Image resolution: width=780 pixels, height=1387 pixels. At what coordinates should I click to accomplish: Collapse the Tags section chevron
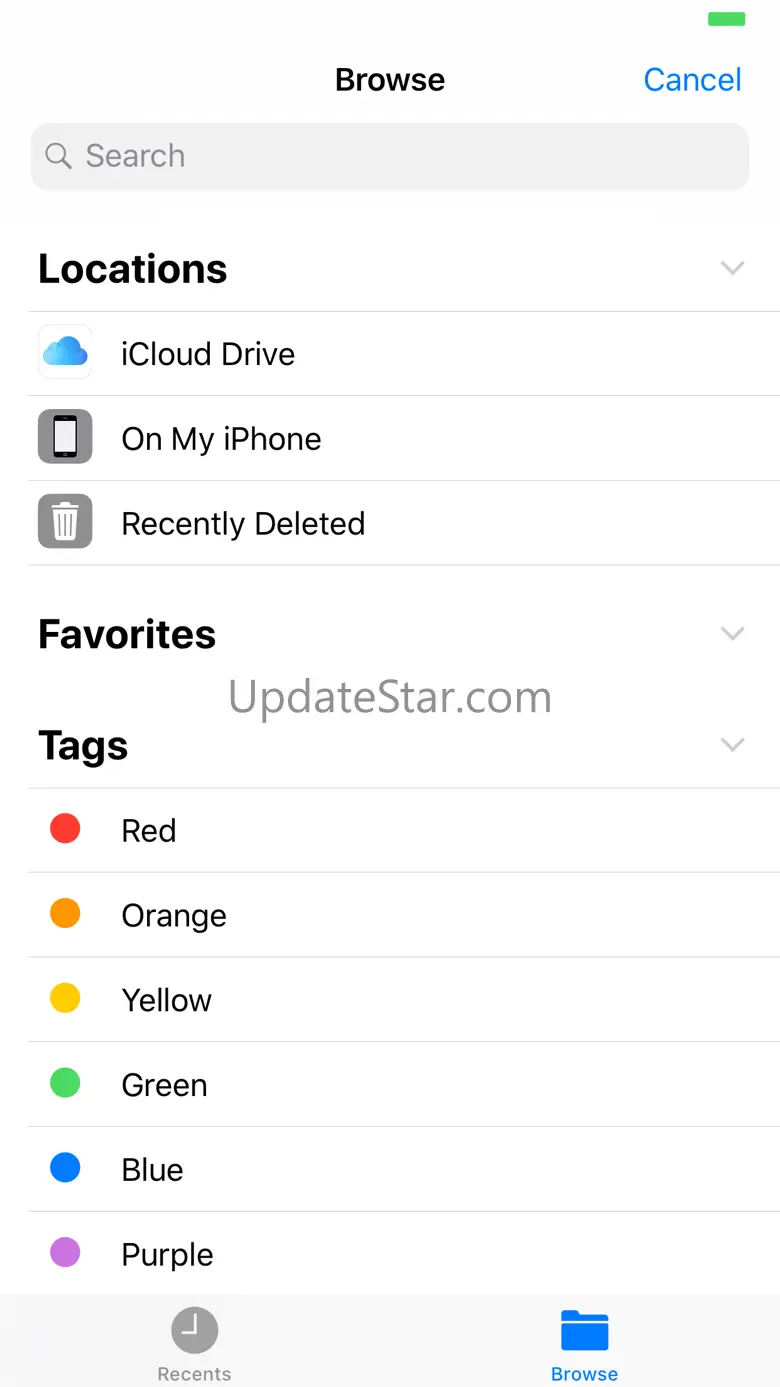click(733, 744)
